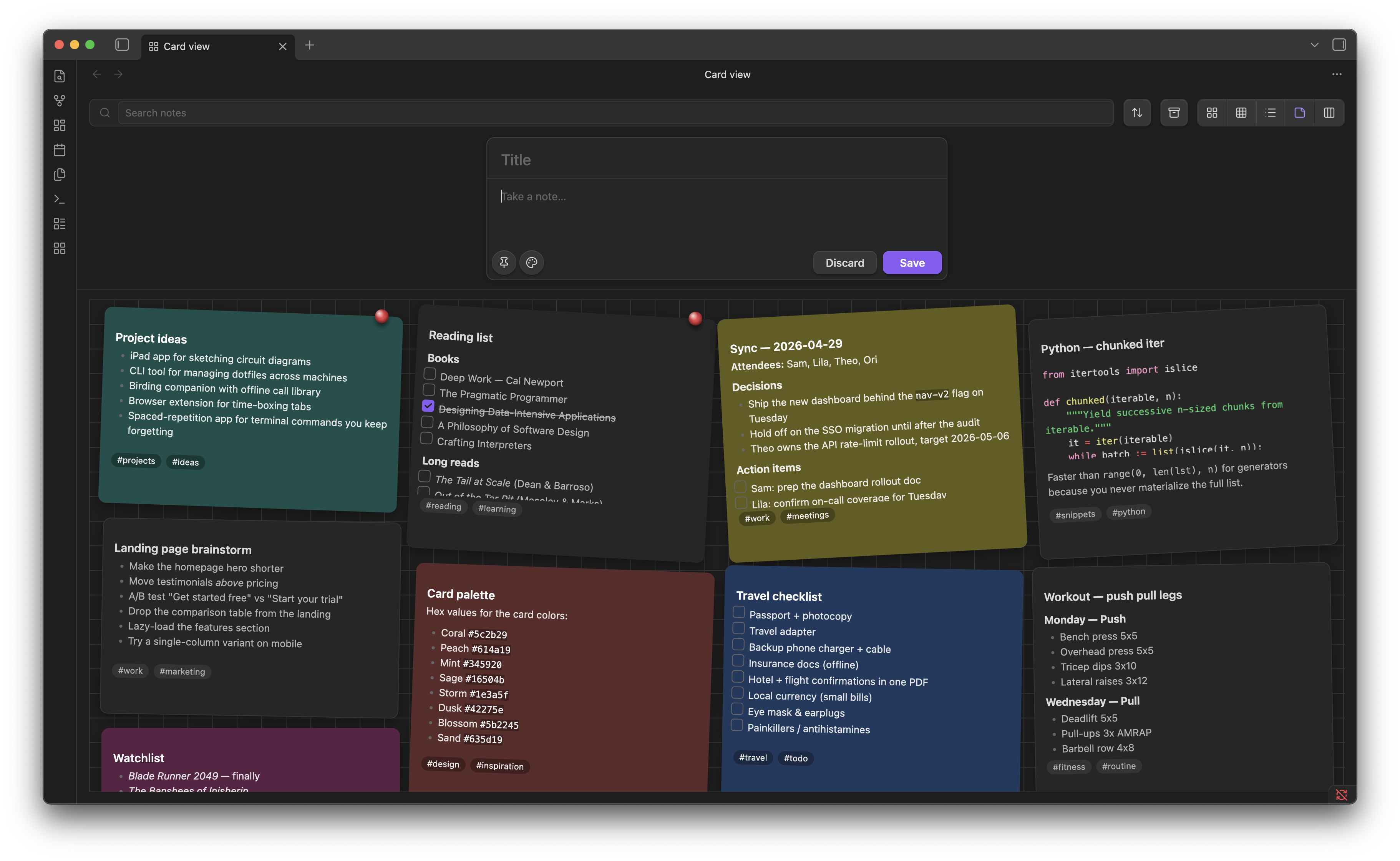1400x861 pixels.
Task: Mark Eye mask & earplugs as packed
Action: (x=737, y=709)
